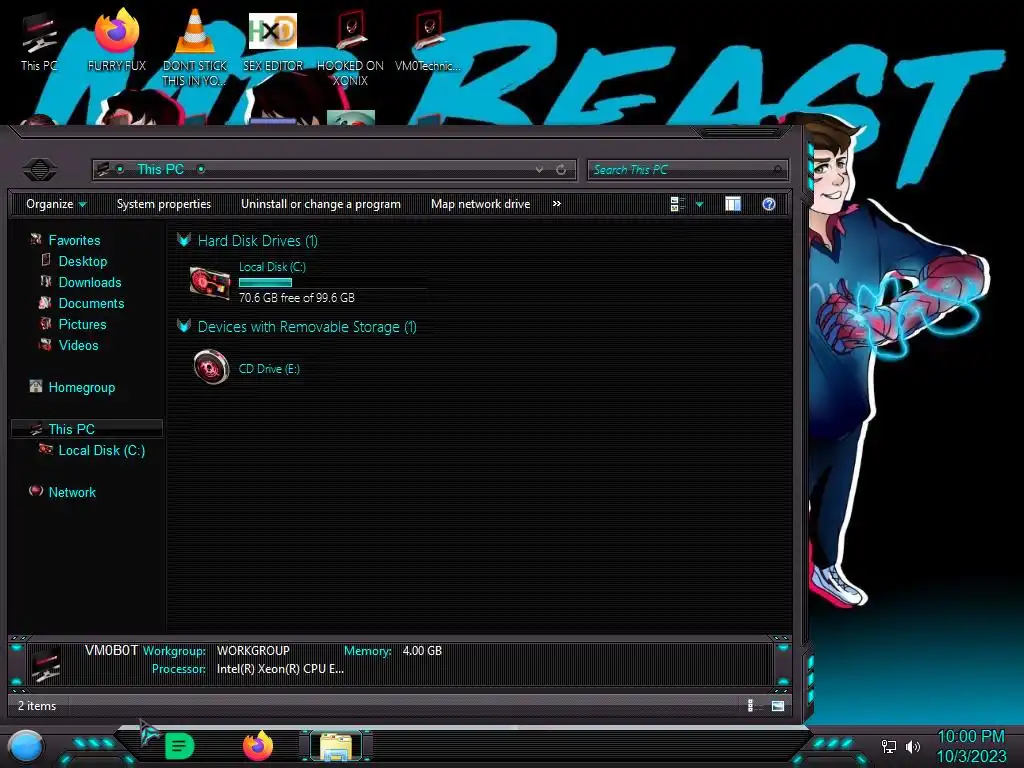Select Documents in Favorites
The width and height of the screenshot is (1024, 768).
(x=91, y=303)
